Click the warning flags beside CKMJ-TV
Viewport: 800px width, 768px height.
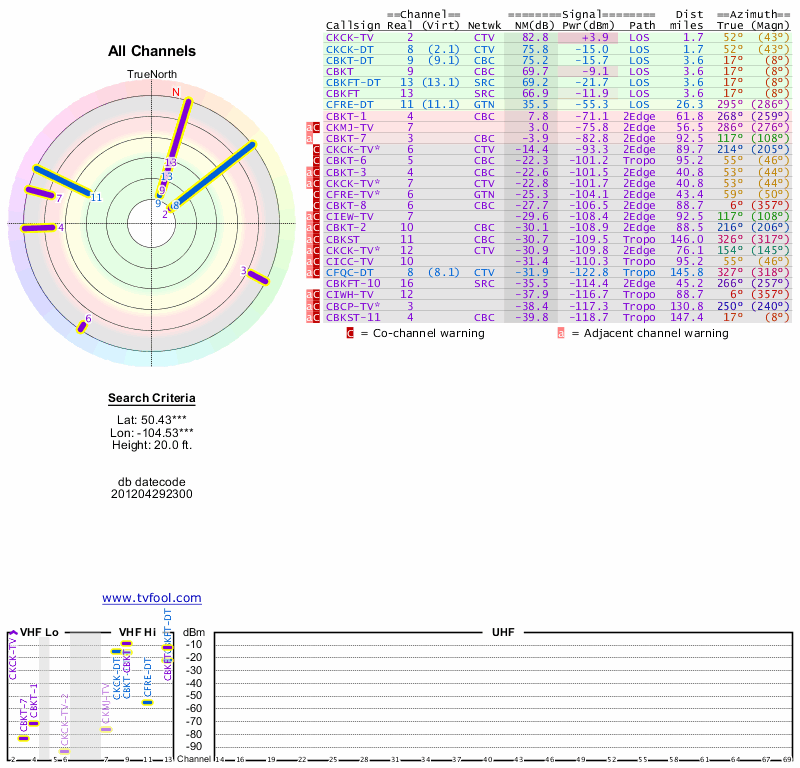click(313, 128)
